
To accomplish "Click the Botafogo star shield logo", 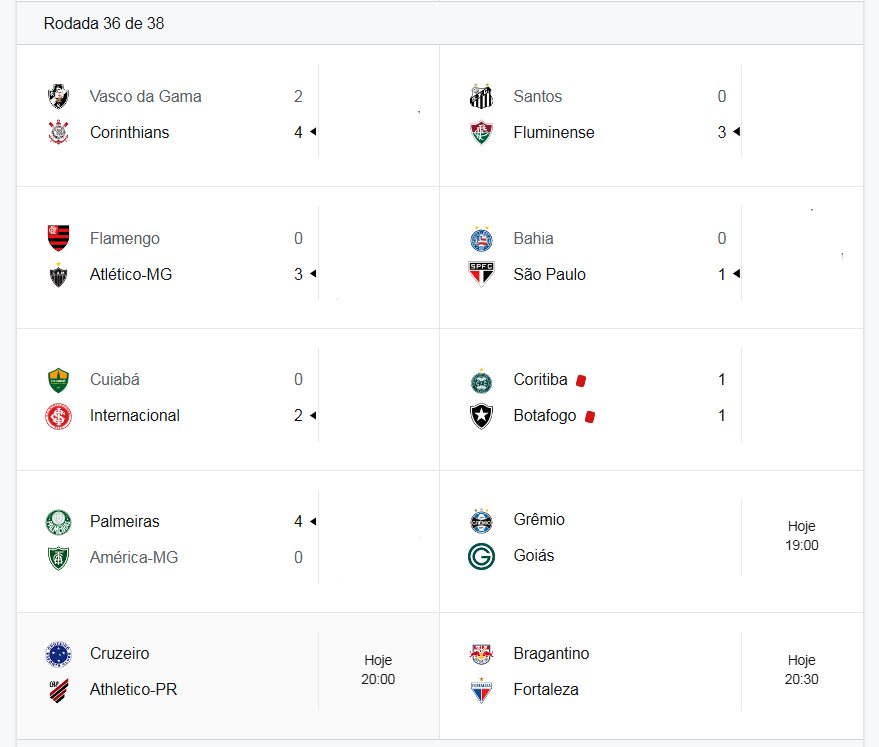I will 482,416.
